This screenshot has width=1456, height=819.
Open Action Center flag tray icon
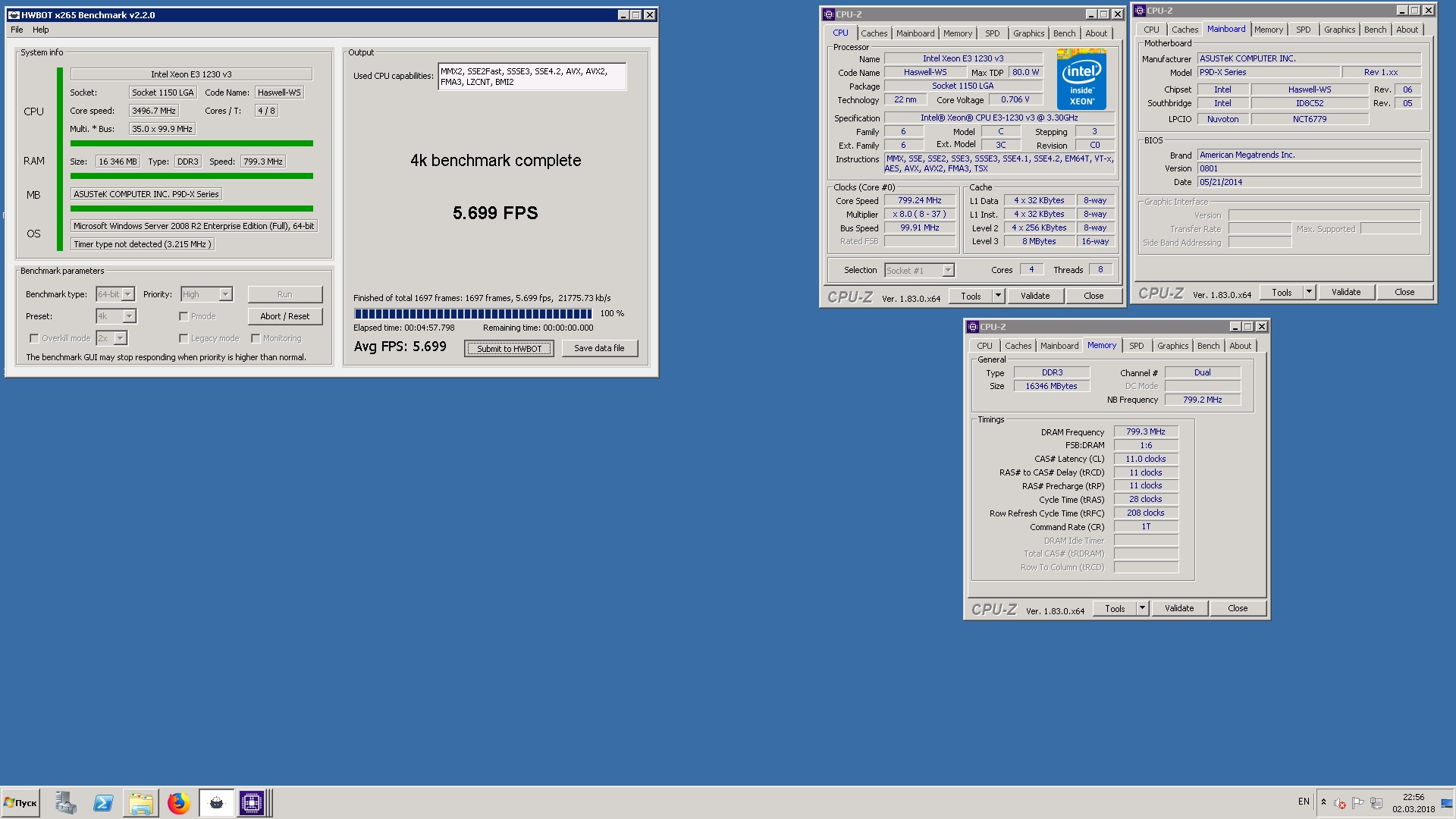pos(1358,803)
